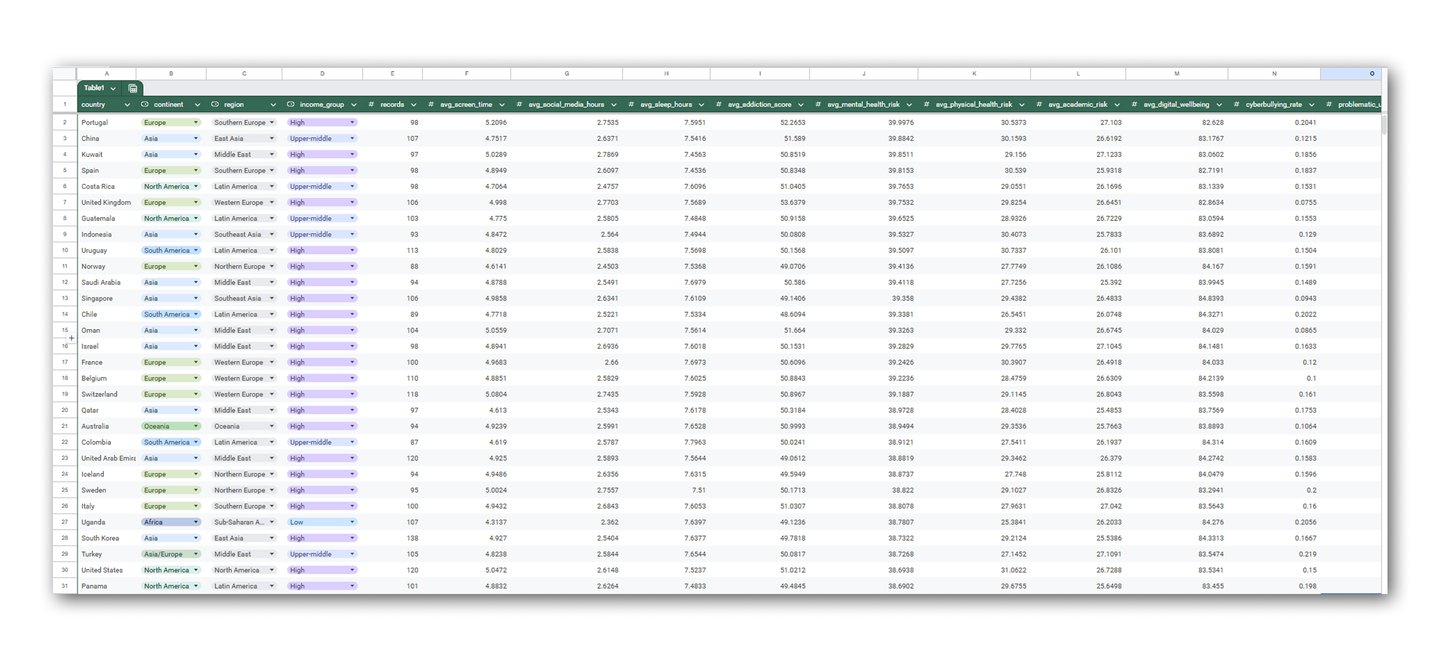Screen dimensions: 1440x661
Task: Click the dropdown type icon before continent header
Action: click(145, 104)
